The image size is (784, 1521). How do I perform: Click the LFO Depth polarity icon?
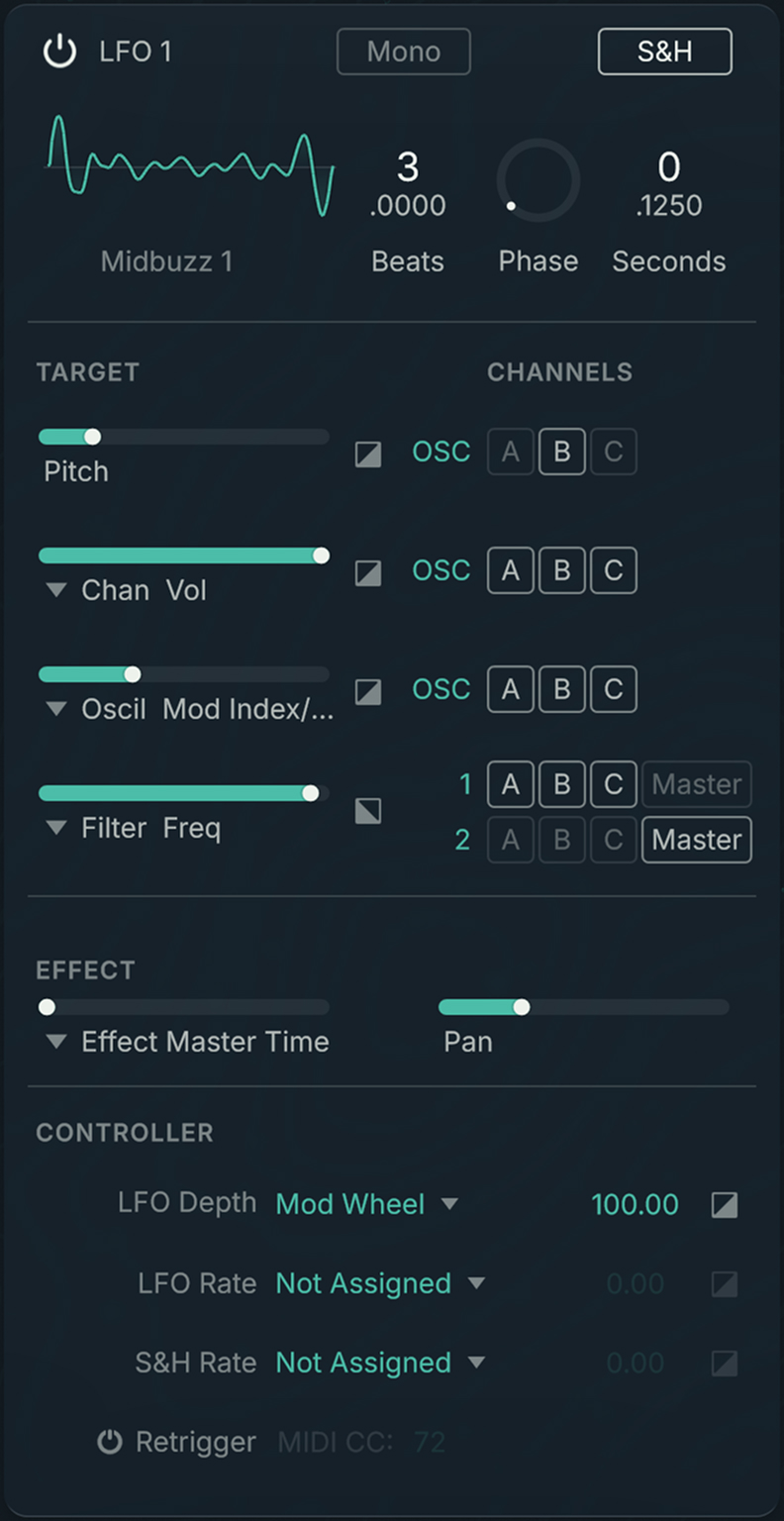pyautogui.click(x=725, y=1205)
